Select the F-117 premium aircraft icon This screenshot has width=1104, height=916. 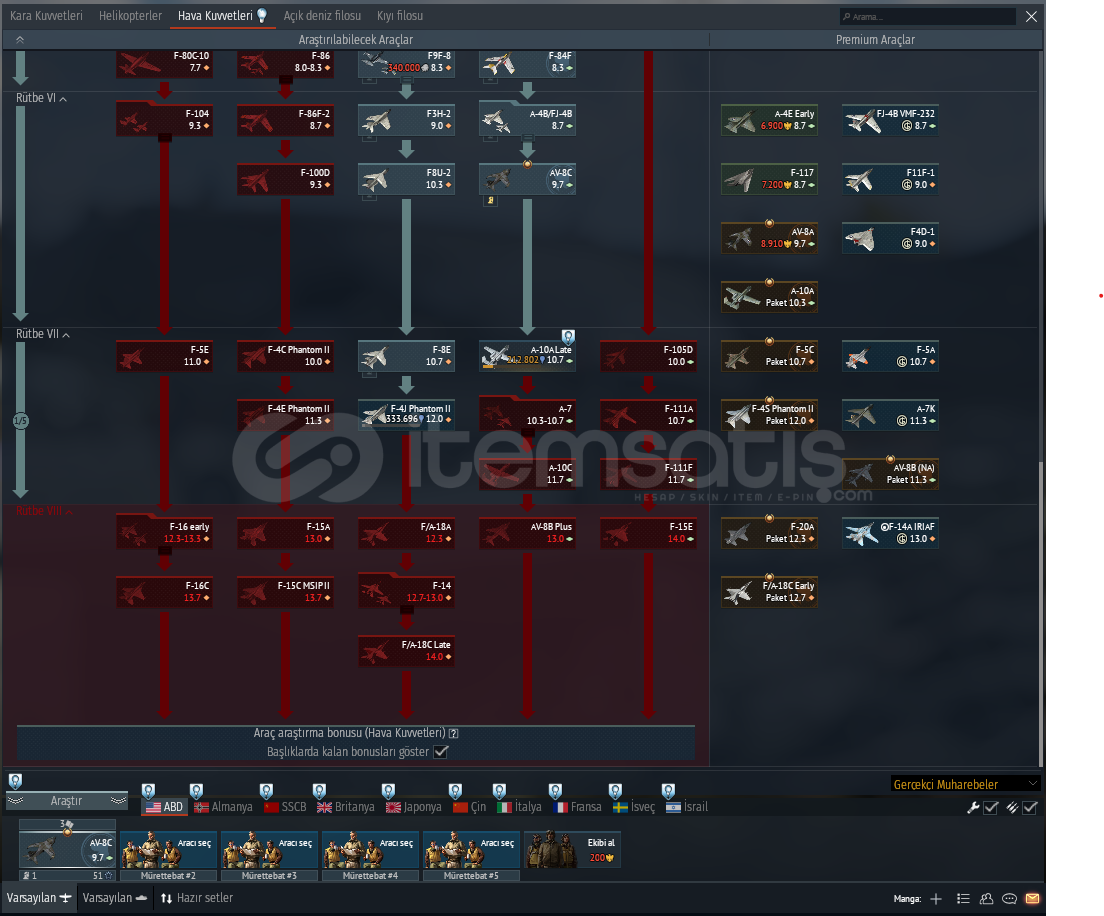pyautogui.click(x=769, y=179)
